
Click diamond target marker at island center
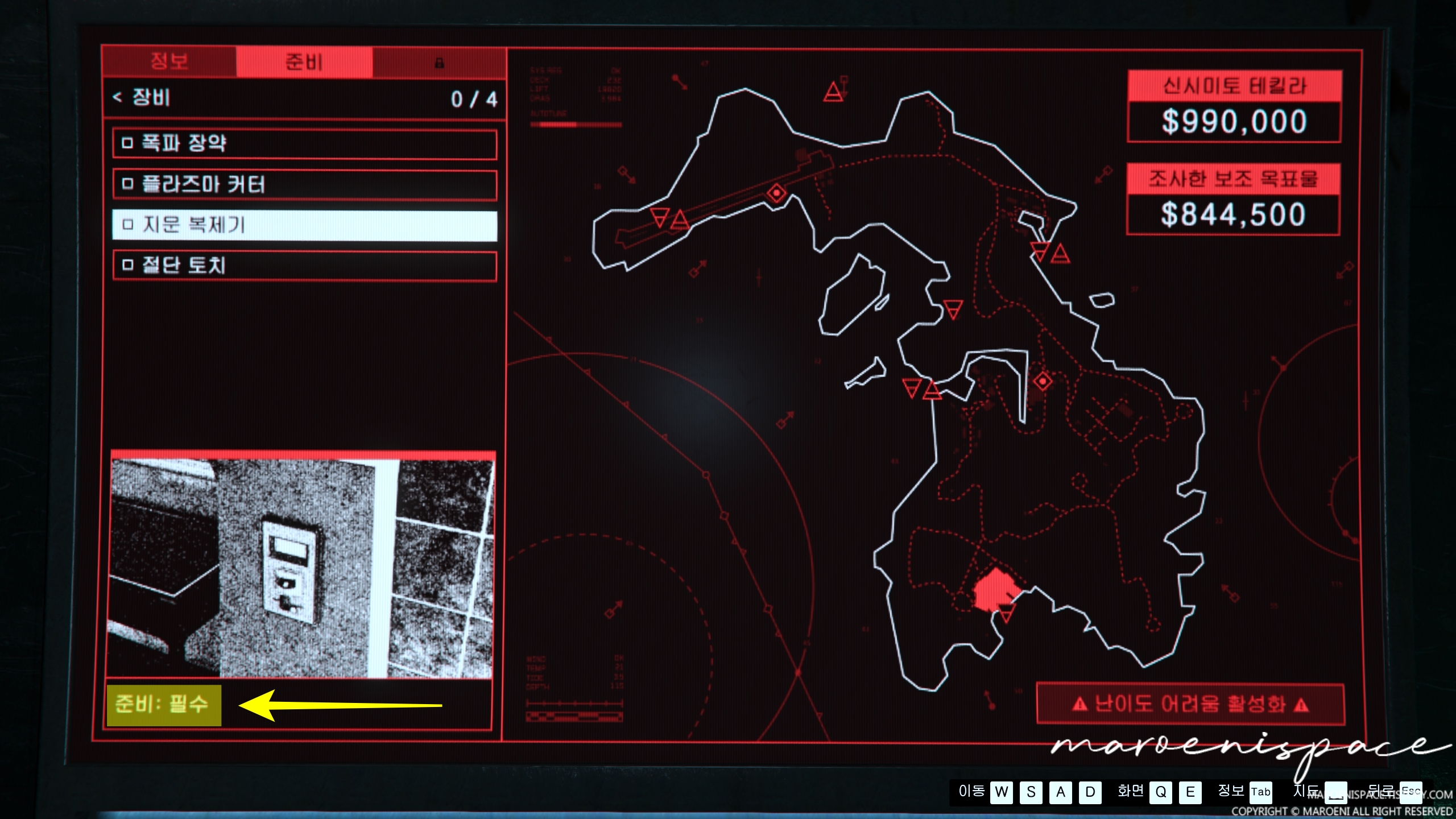[1043, 381]
